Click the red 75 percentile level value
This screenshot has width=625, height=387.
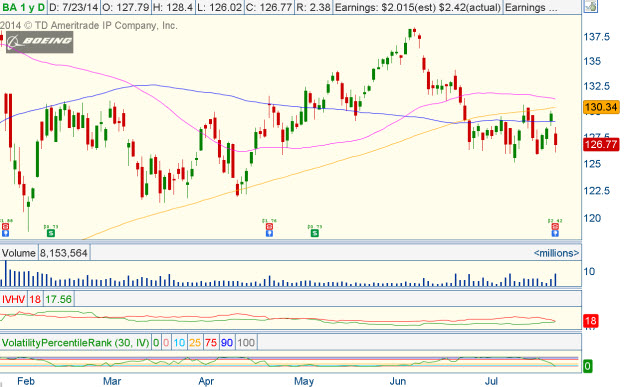pos(211,343)
